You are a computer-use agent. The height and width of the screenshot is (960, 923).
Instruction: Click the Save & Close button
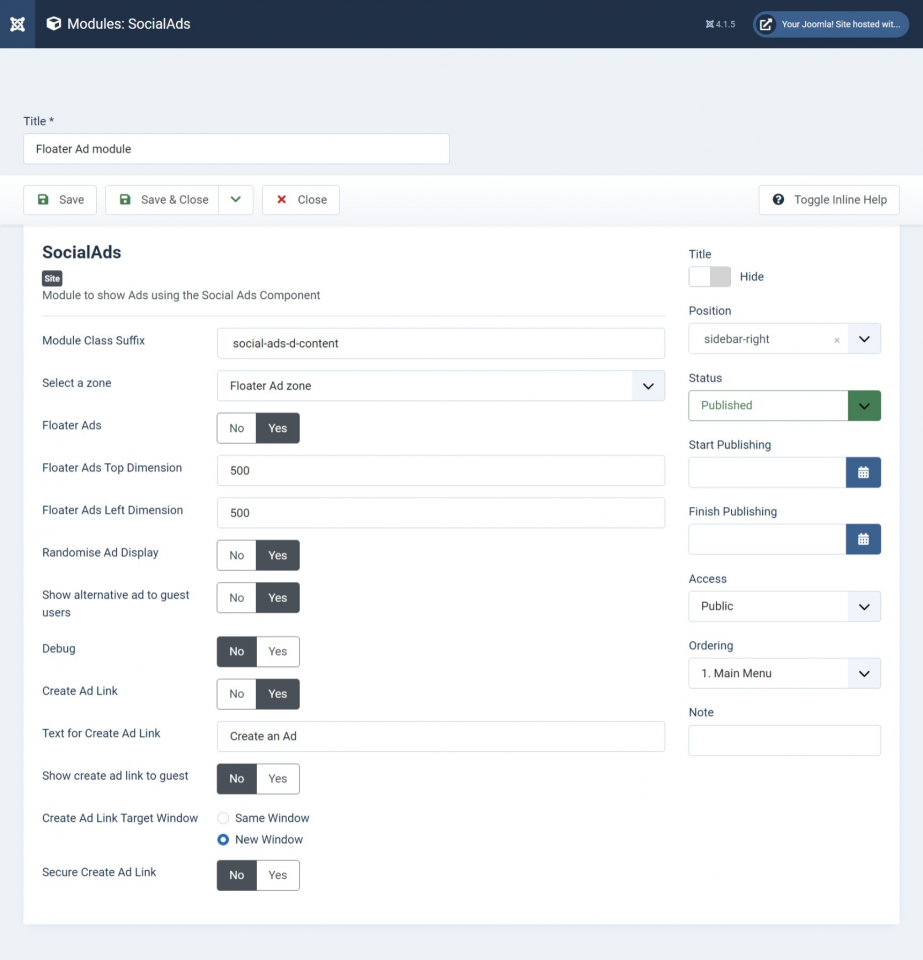(163, 200)
